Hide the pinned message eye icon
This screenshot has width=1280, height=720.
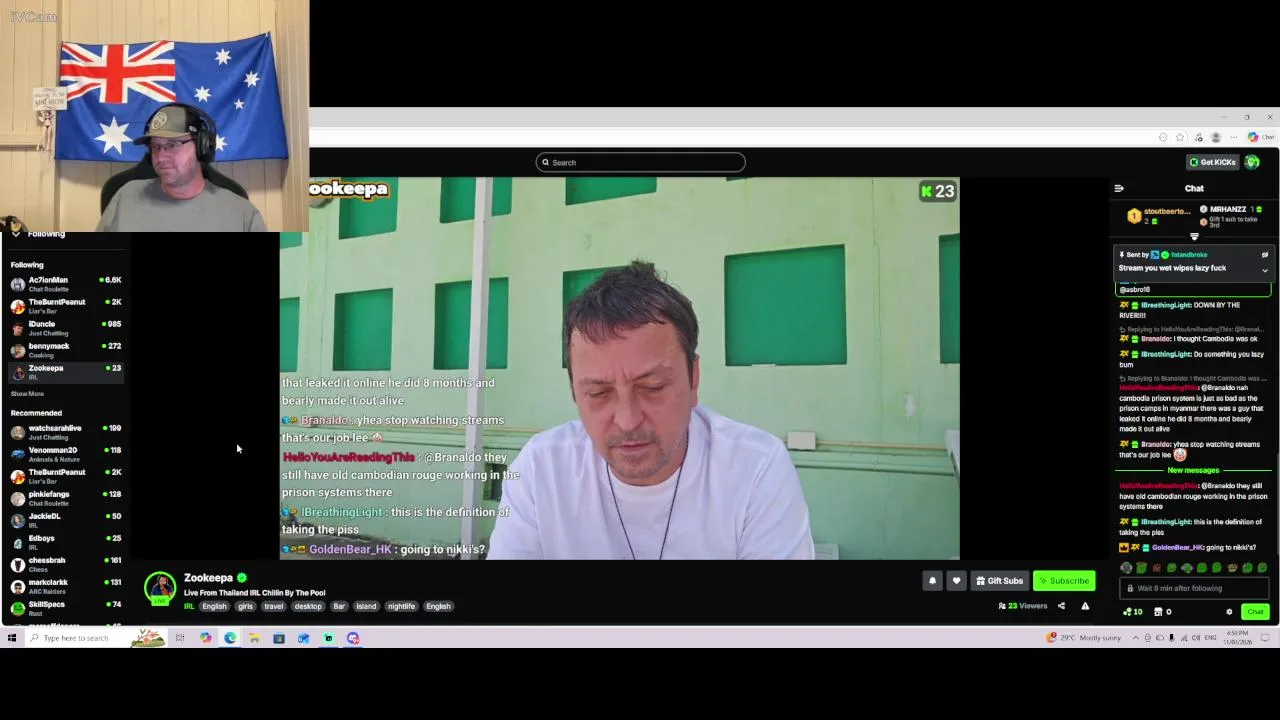(1264, 254)
